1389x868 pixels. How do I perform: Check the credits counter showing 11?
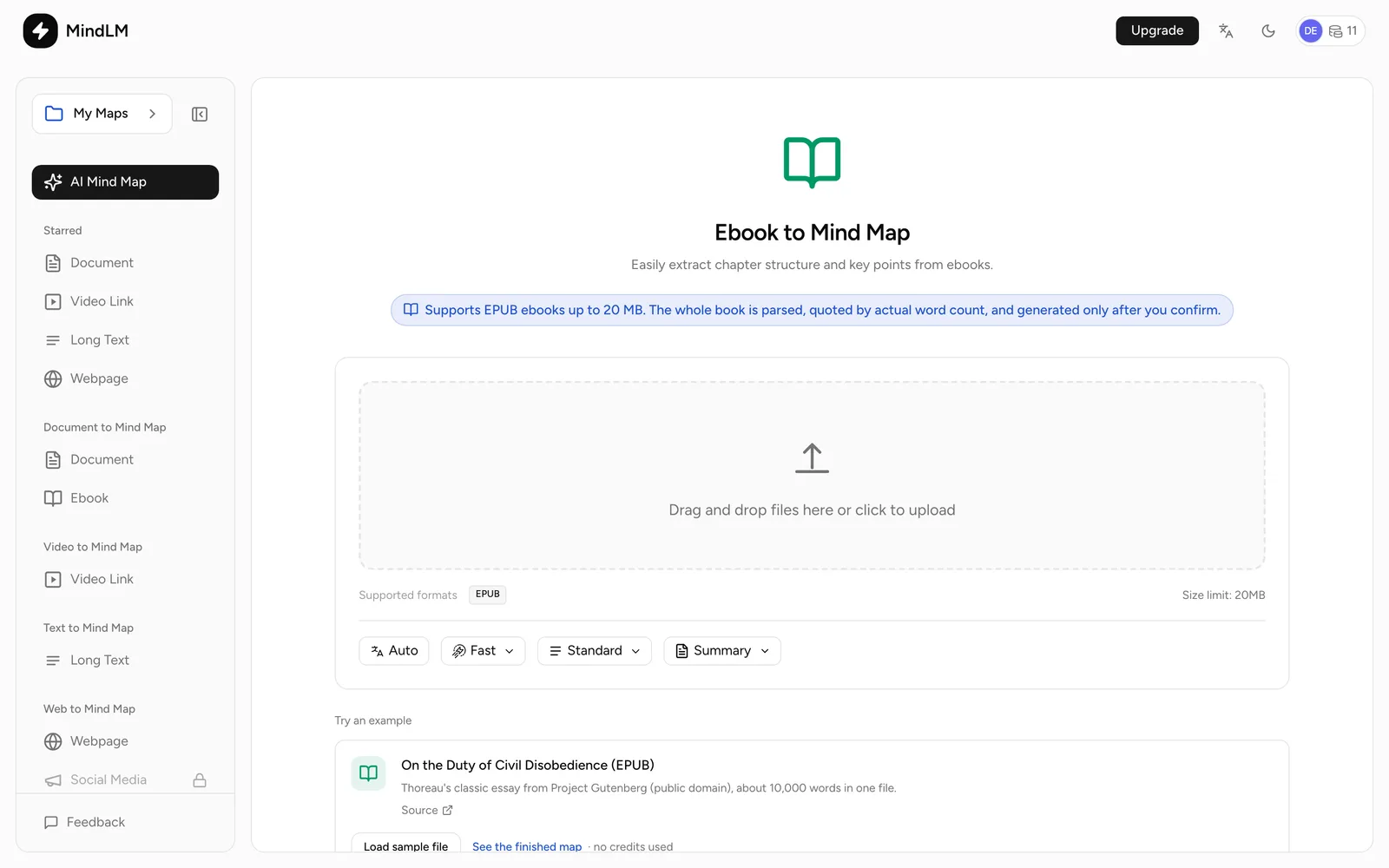tap(1343, 30)
